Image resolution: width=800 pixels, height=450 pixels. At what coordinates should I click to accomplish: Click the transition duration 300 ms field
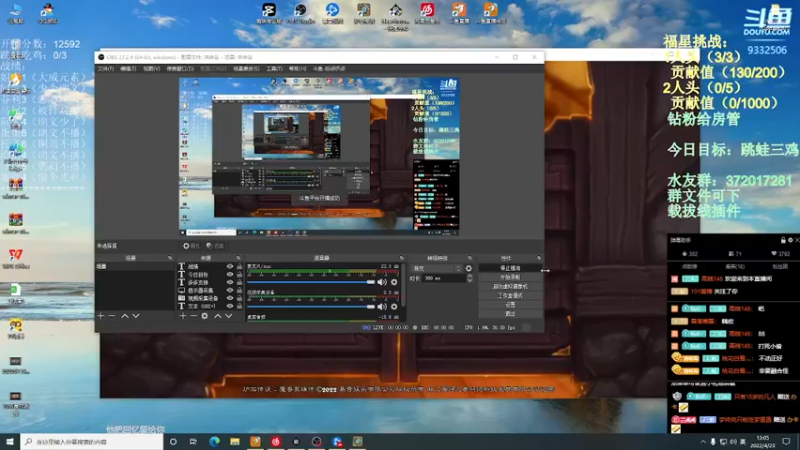click(x=443, y=279)
